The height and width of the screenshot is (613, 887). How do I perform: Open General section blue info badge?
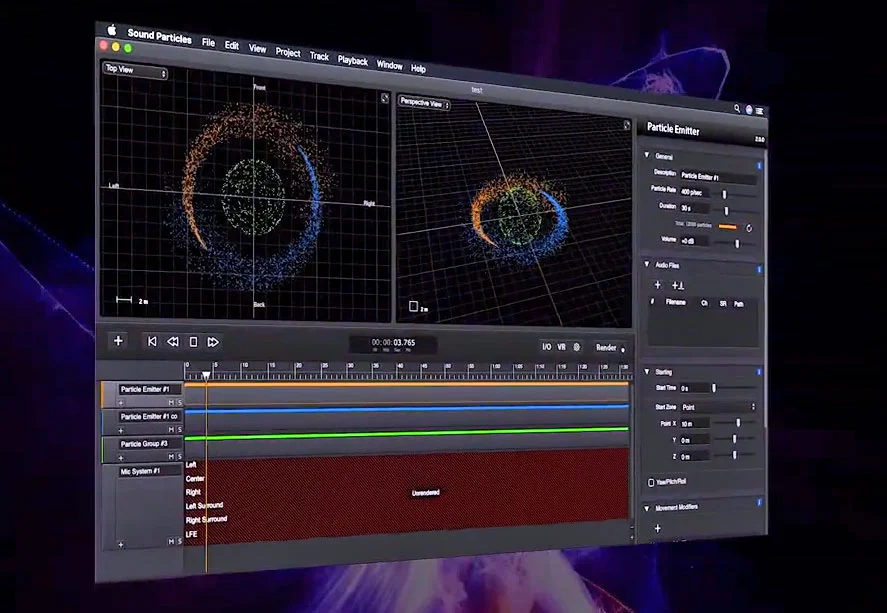click(759, 166)
